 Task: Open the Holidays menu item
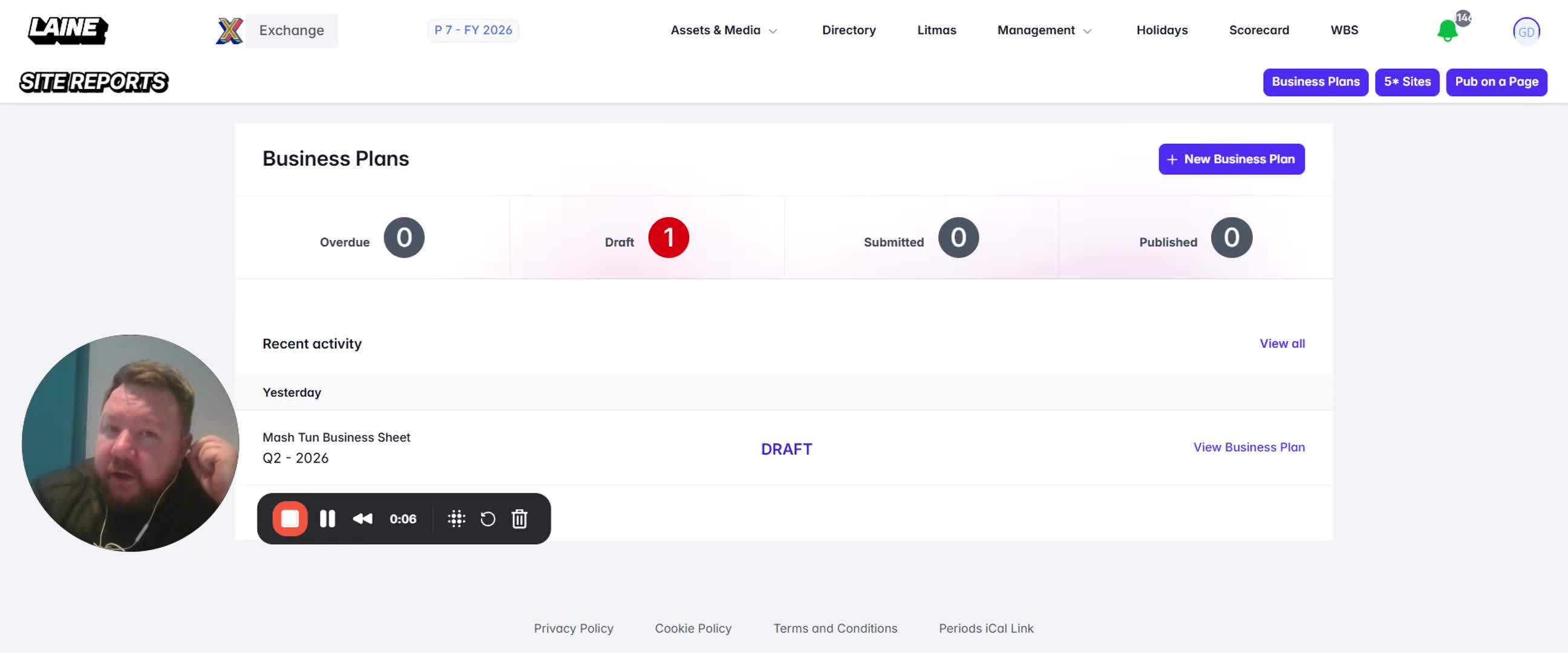(x=1161, y=30)
